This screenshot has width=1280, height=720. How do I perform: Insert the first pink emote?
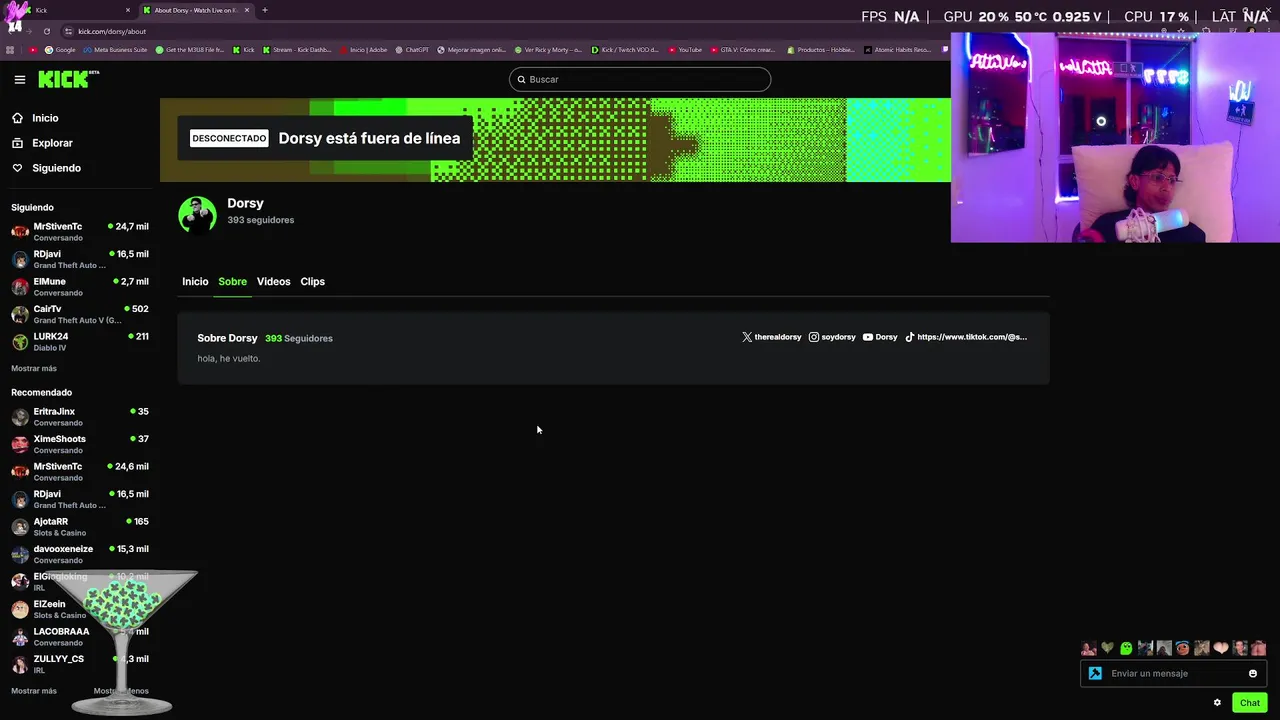coord(1089,648)
